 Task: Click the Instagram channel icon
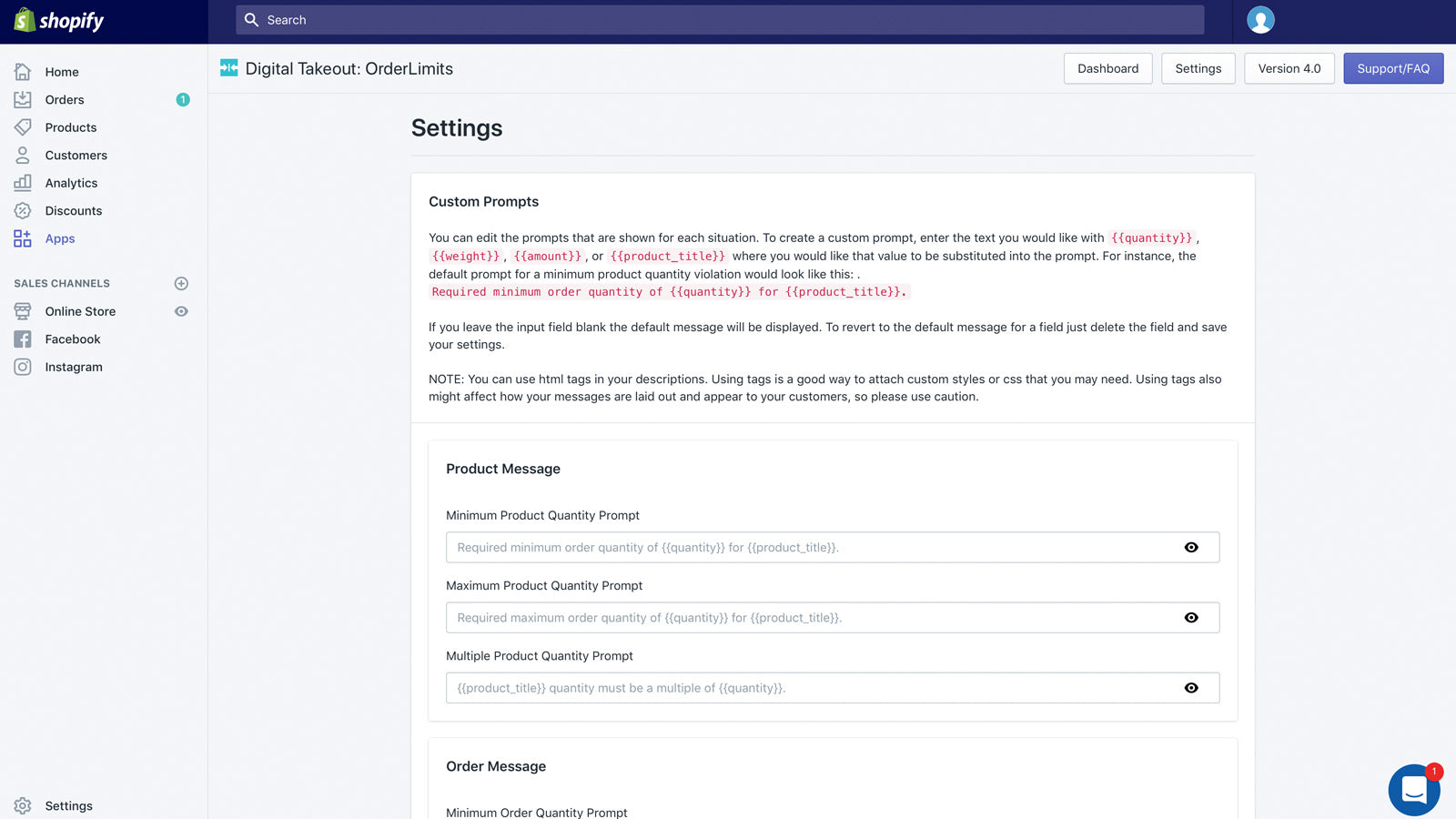(23, 367)
